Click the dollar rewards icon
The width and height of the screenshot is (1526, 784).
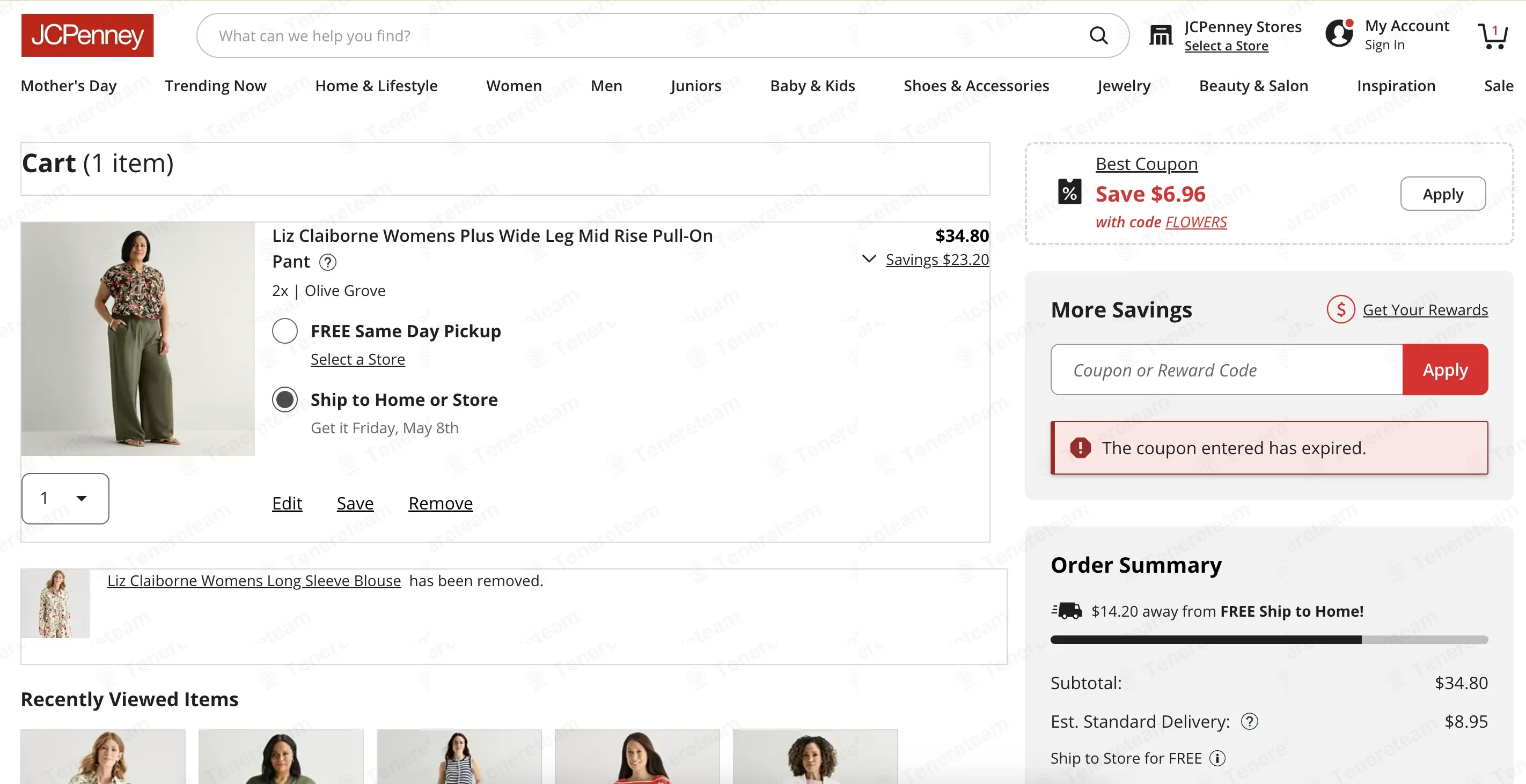(x=1340, y=309)
